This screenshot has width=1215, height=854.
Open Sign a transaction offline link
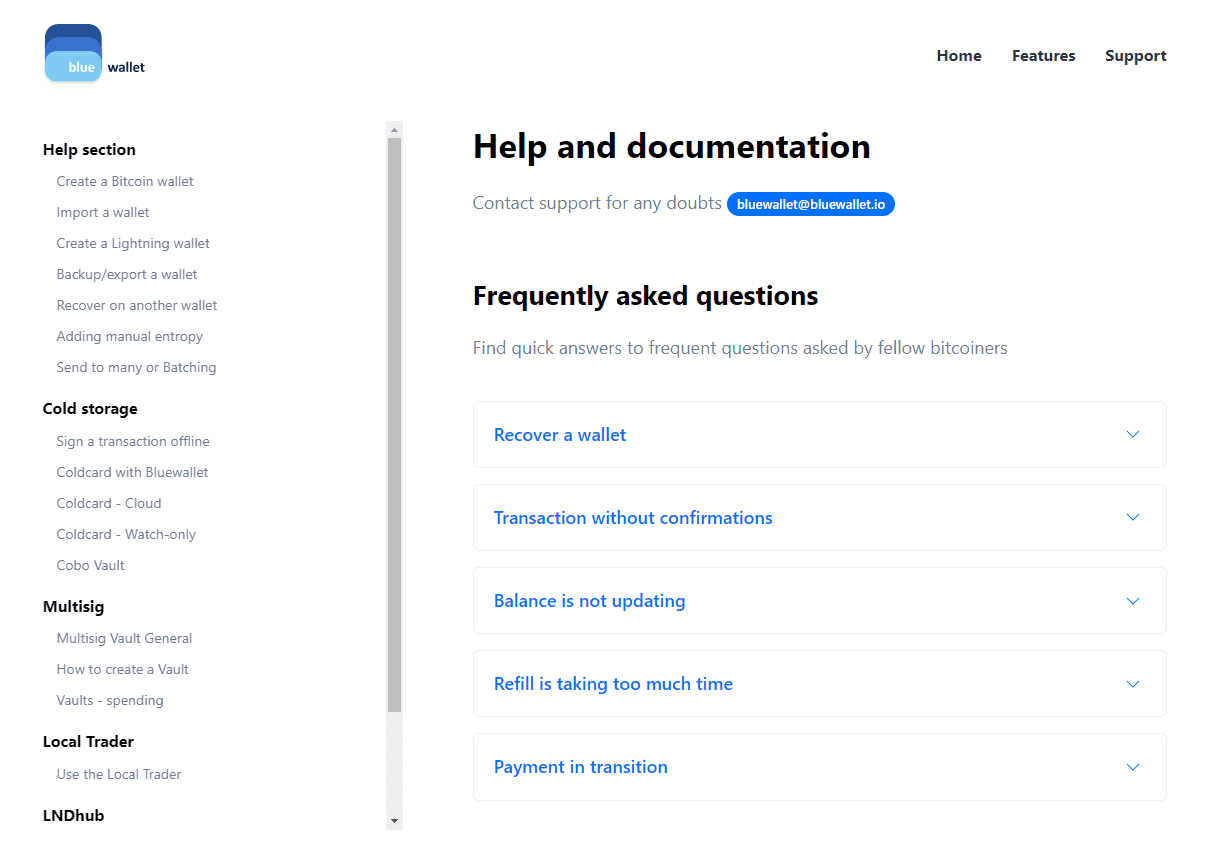click(x=133, y=441)
